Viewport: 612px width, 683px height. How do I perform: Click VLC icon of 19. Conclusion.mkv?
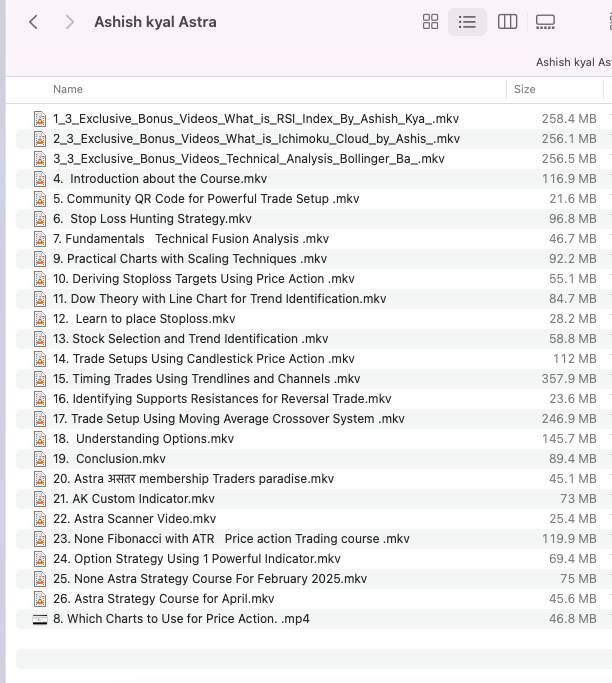[x=40, y=459]
